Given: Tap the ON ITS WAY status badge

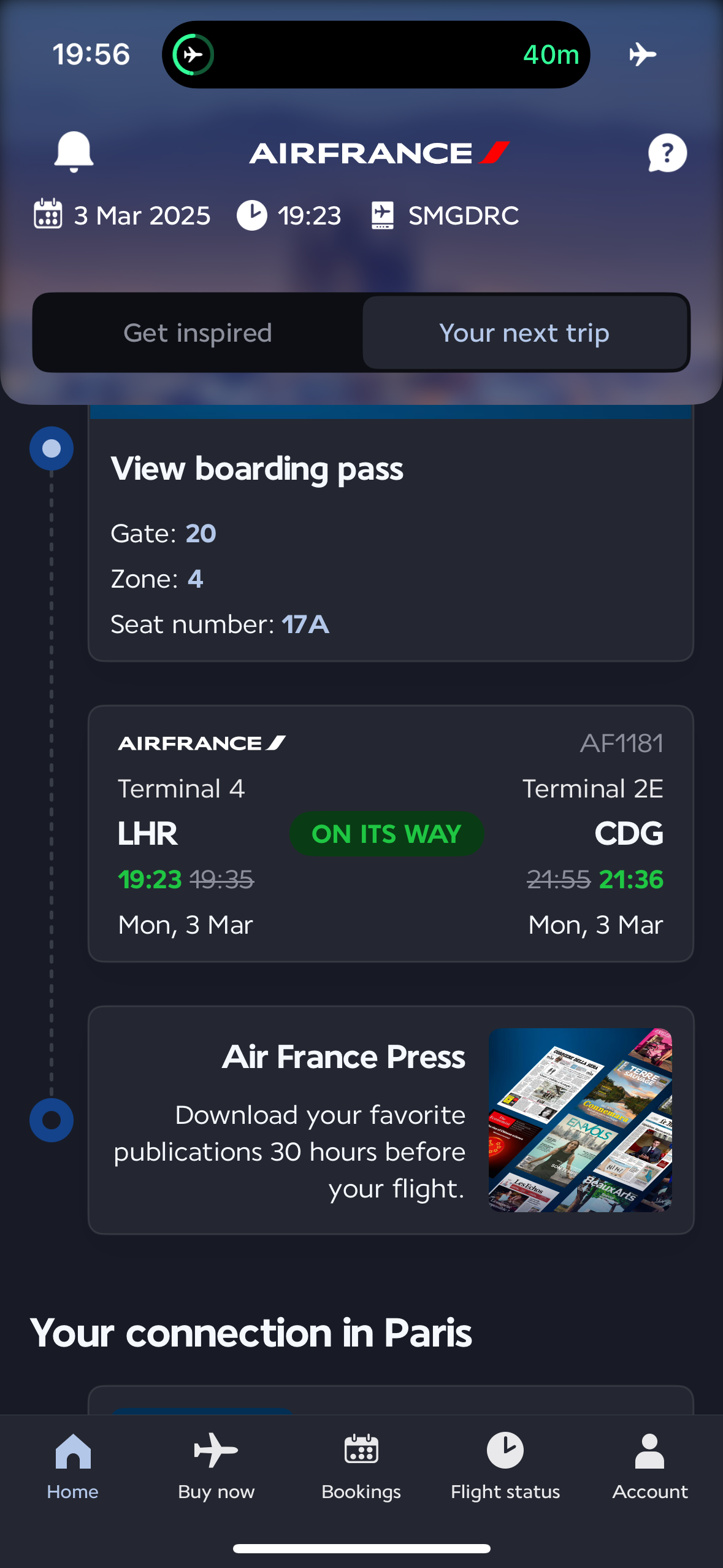Looking at the screenshot, I should (x=386, y=834).
